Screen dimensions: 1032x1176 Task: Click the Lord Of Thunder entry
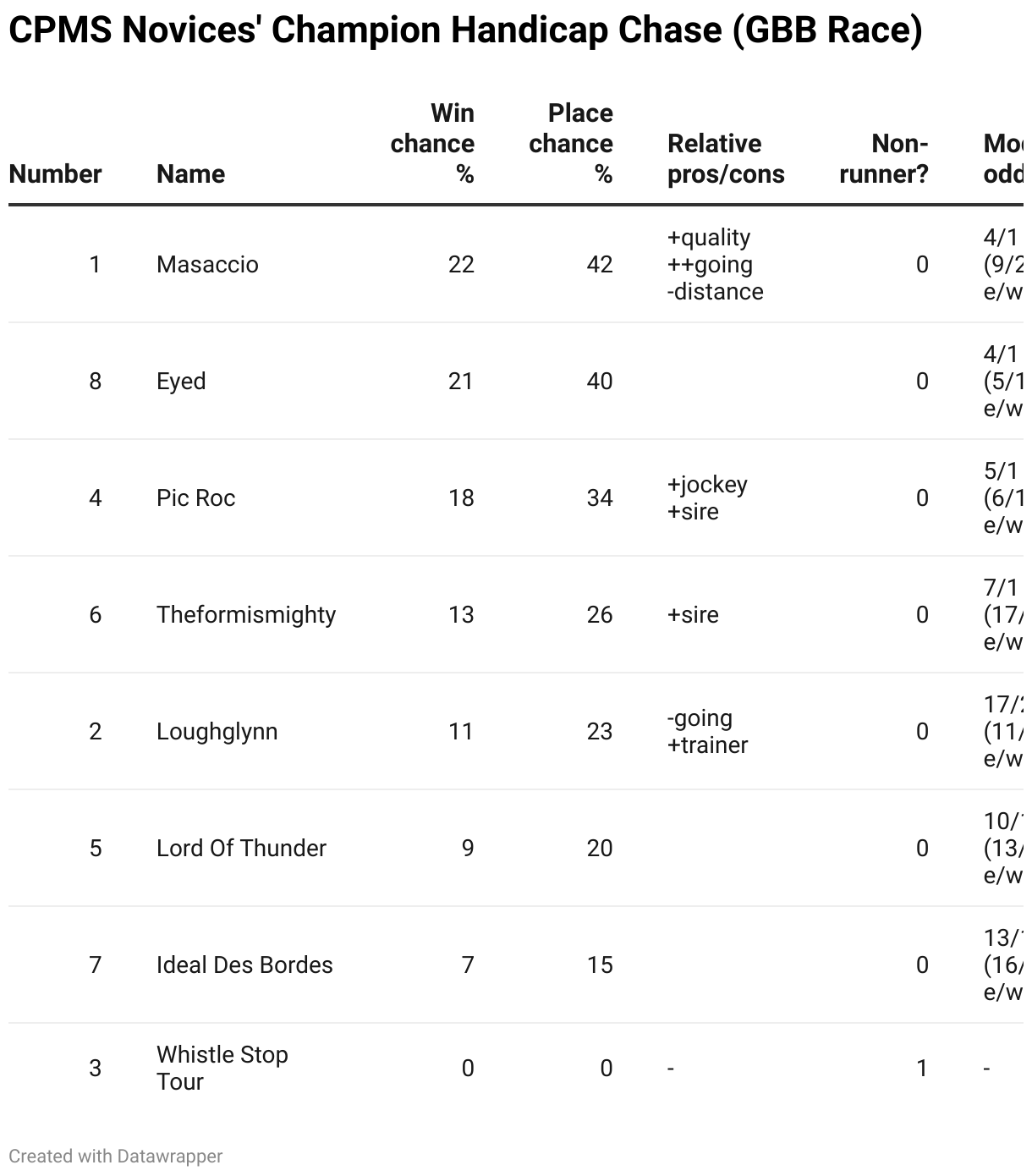coord(241,849)
